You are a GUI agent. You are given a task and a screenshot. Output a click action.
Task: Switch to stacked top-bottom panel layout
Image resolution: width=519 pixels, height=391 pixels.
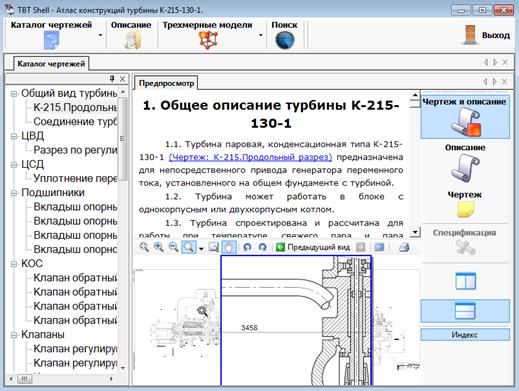[465, 311]
